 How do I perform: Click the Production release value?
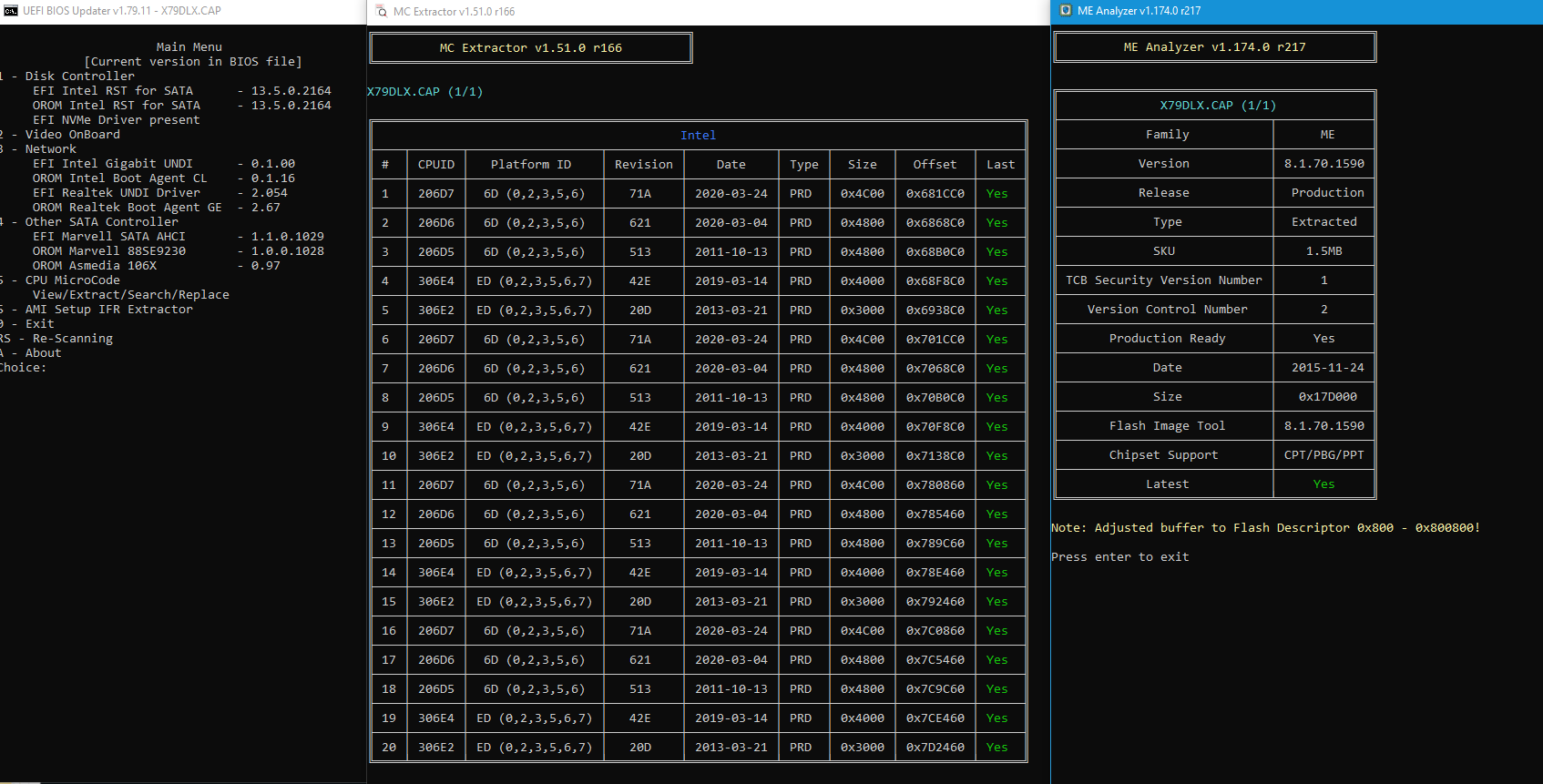pos(1328,193)
